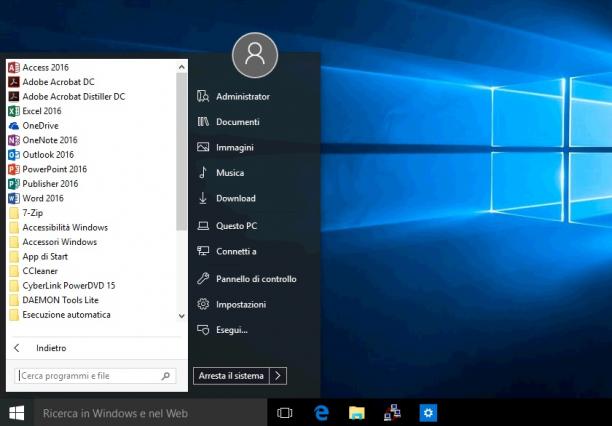
Task: Click the Windows Start button
Action: pos(16,413)
